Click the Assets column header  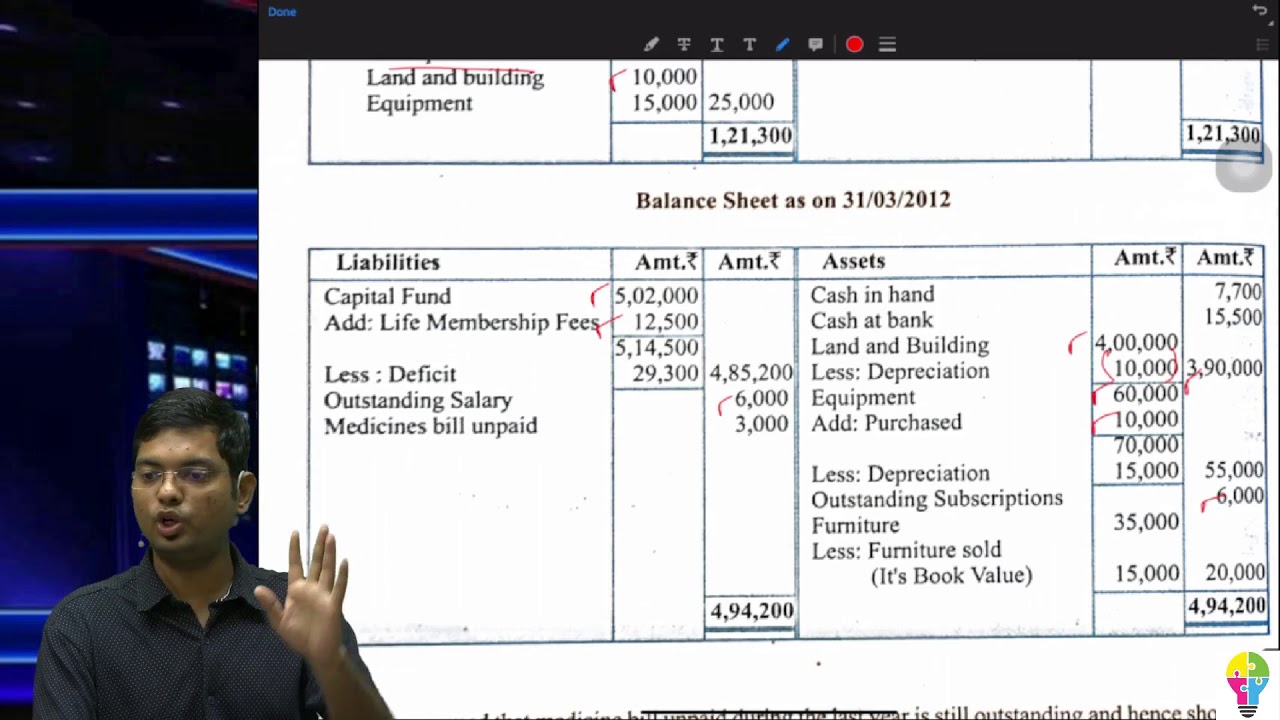[853, 261]
